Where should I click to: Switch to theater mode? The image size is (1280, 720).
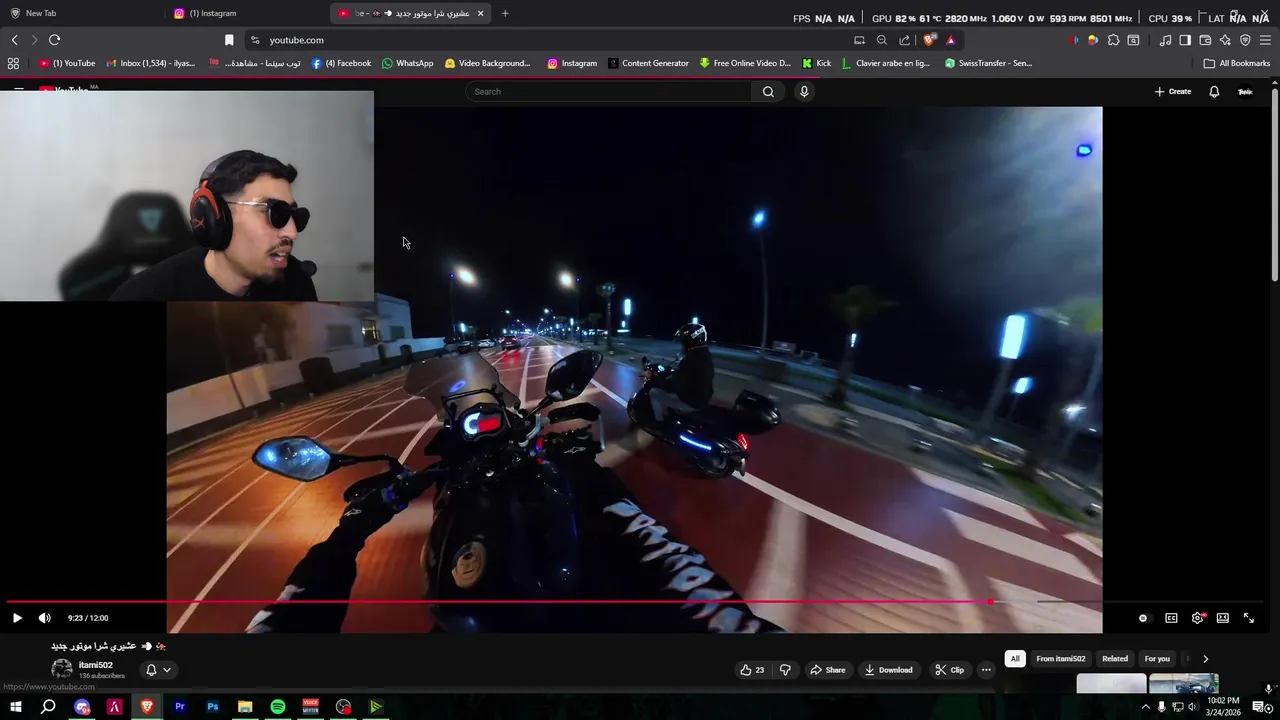point(1222,618)
